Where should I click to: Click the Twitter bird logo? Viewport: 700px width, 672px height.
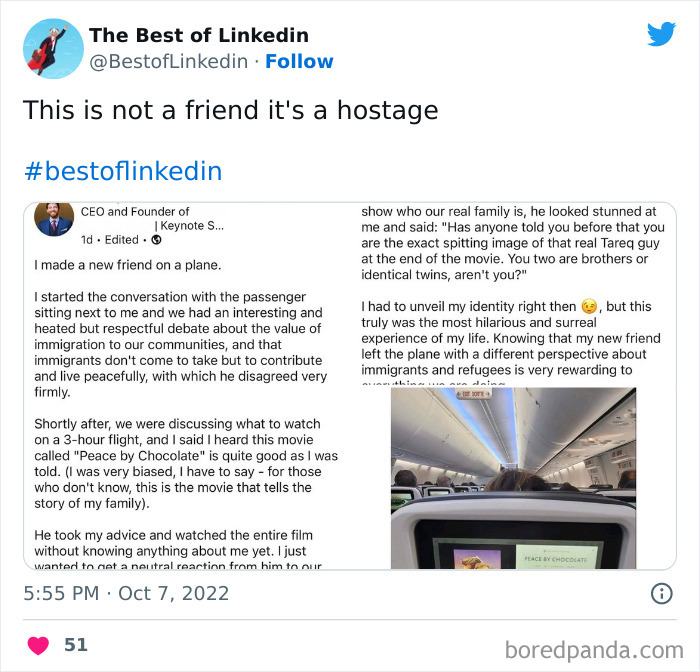(661, 34)
